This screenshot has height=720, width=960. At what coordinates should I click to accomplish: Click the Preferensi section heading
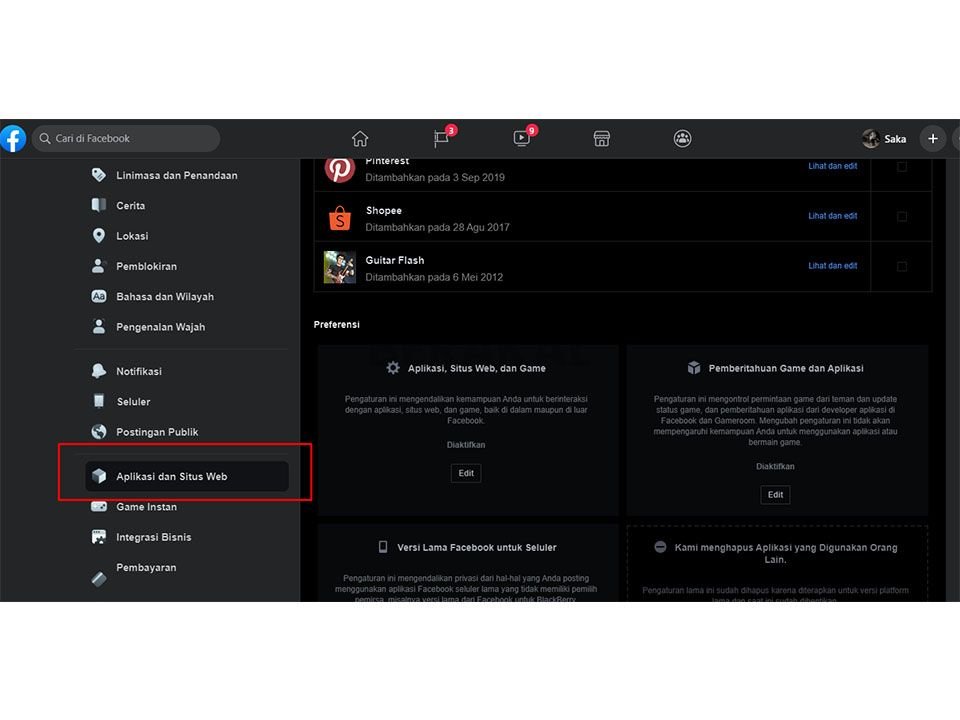337,324
